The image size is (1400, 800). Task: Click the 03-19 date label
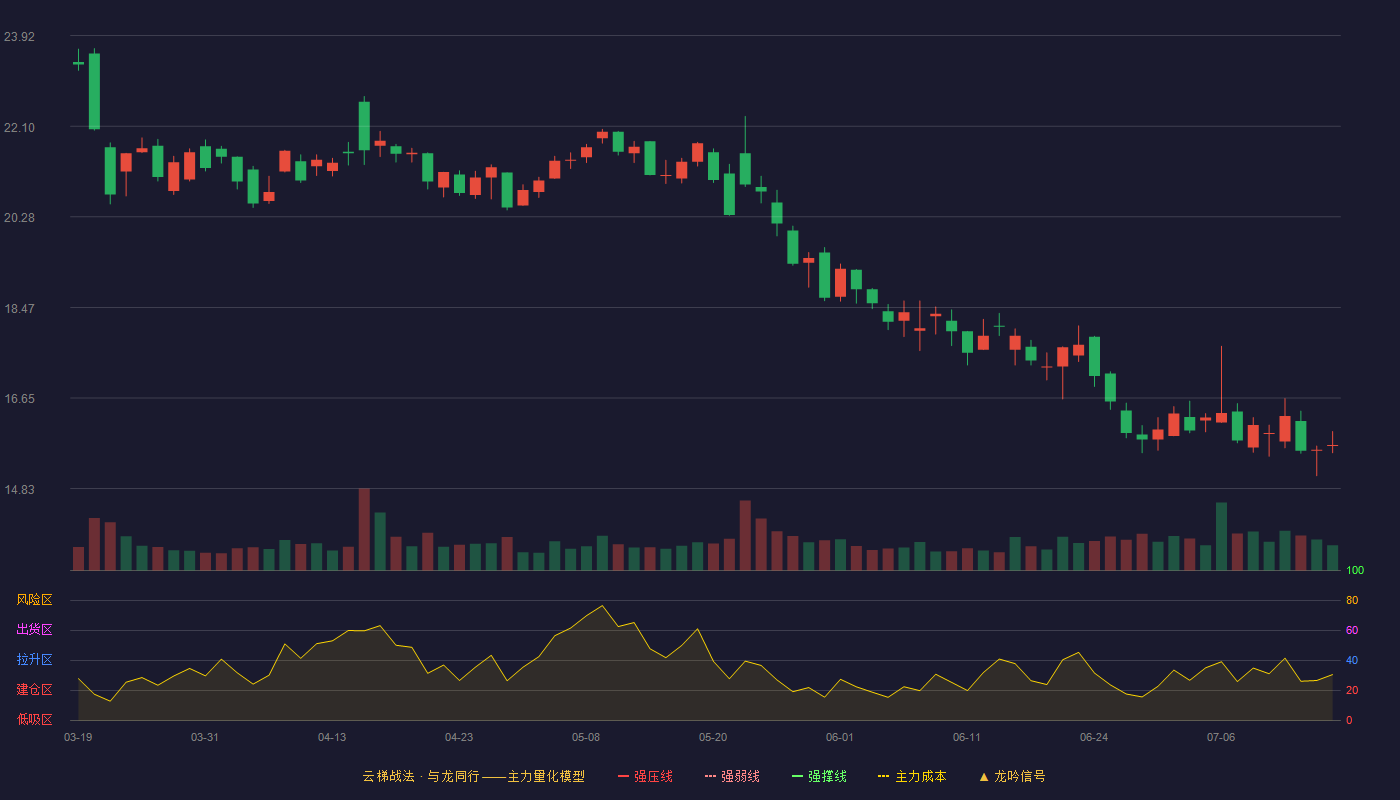[x=78, y=737]
